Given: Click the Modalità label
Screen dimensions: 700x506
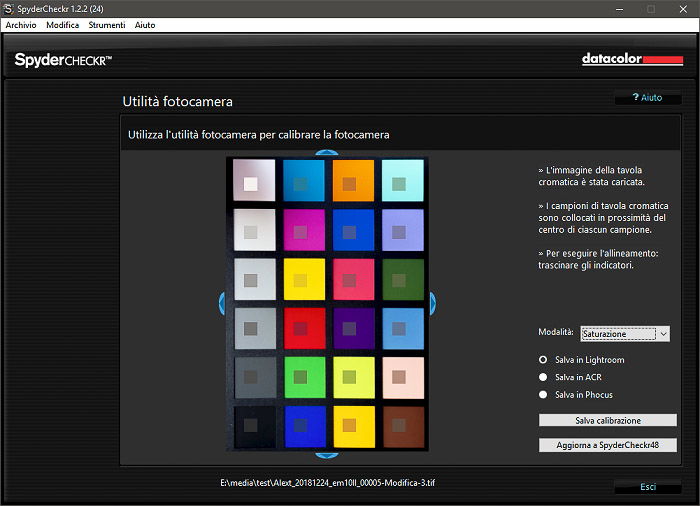Looking at the screenshot, I should click(556, 332).
